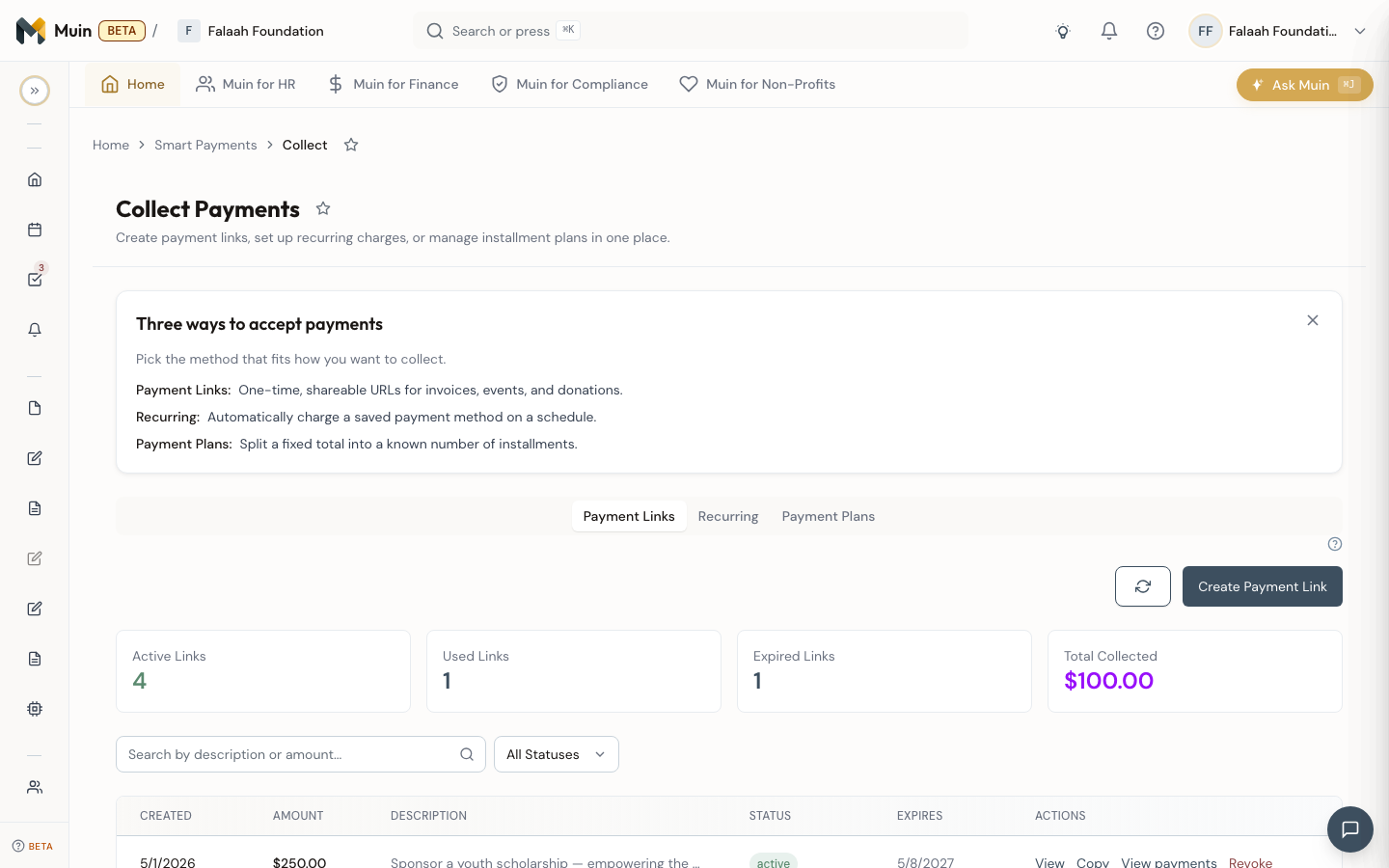Open the chip processor sidebar icon
Viewport: 1389px width, 868px height.
click(35, 709)
